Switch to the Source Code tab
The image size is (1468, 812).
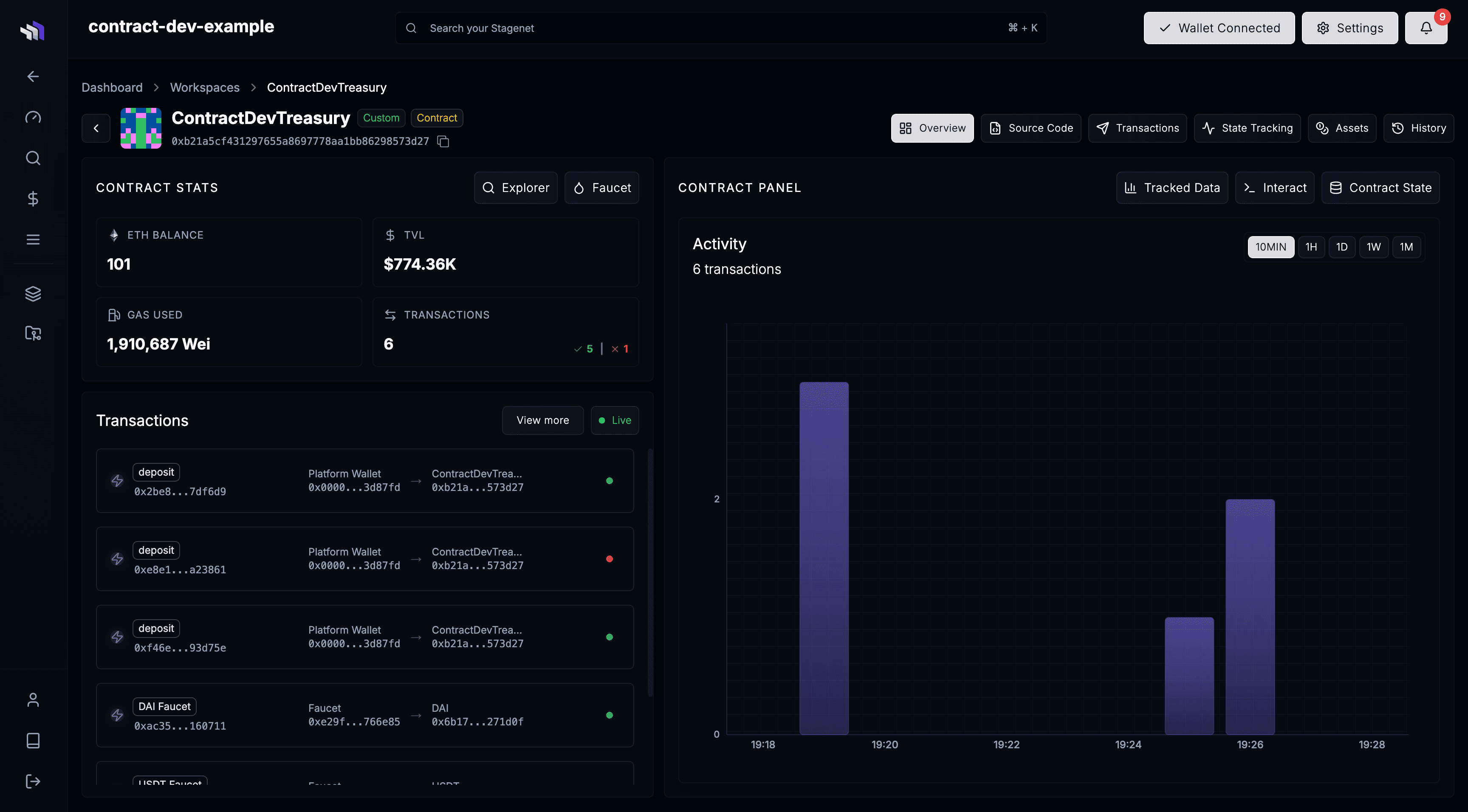pos(1030,128)
